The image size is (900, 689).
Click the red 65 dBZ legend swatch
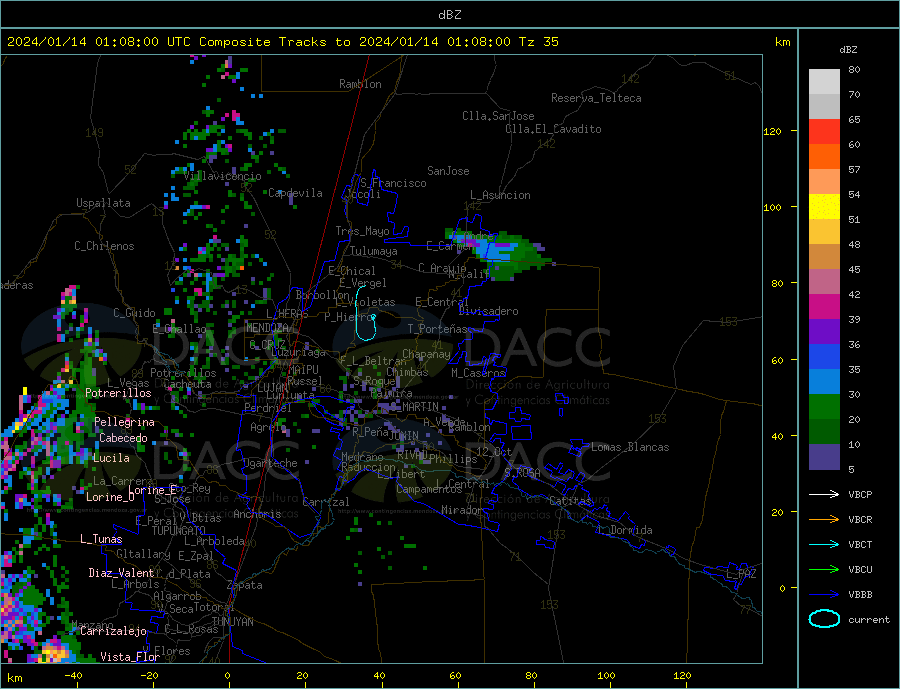pos(824,131)
